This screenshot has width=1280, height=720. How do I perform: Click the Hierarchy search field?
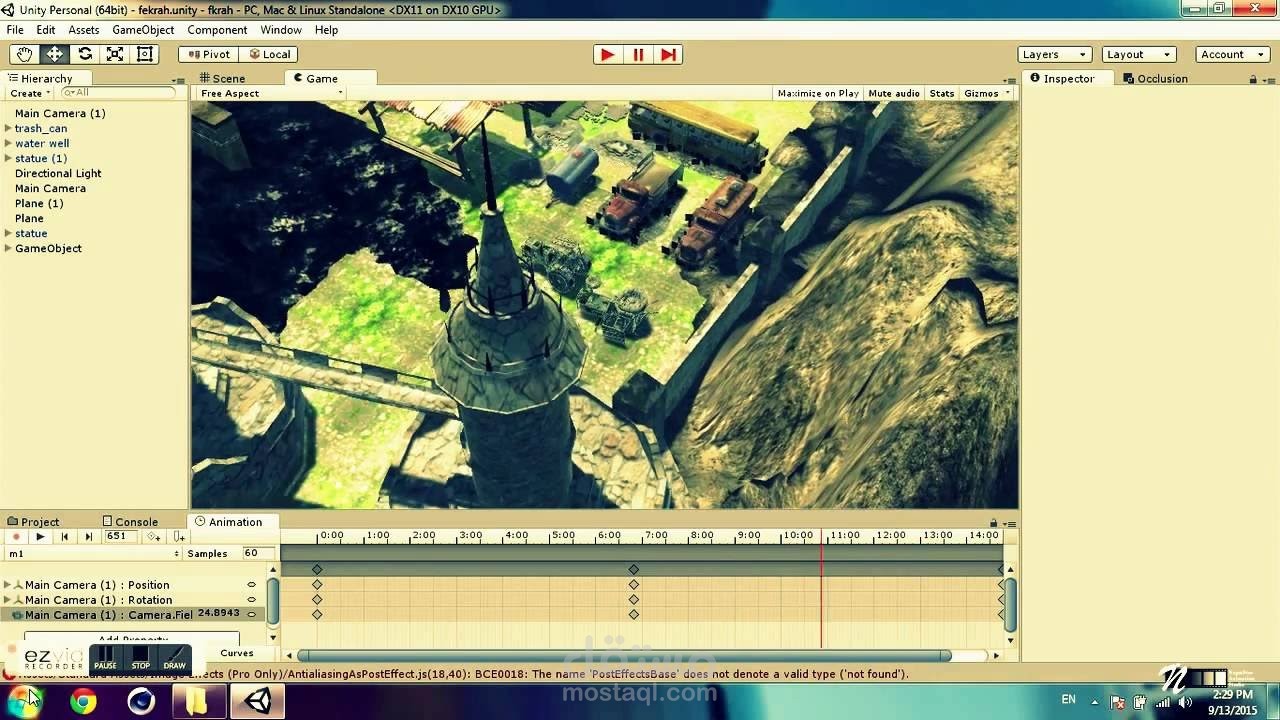[118, 93]
